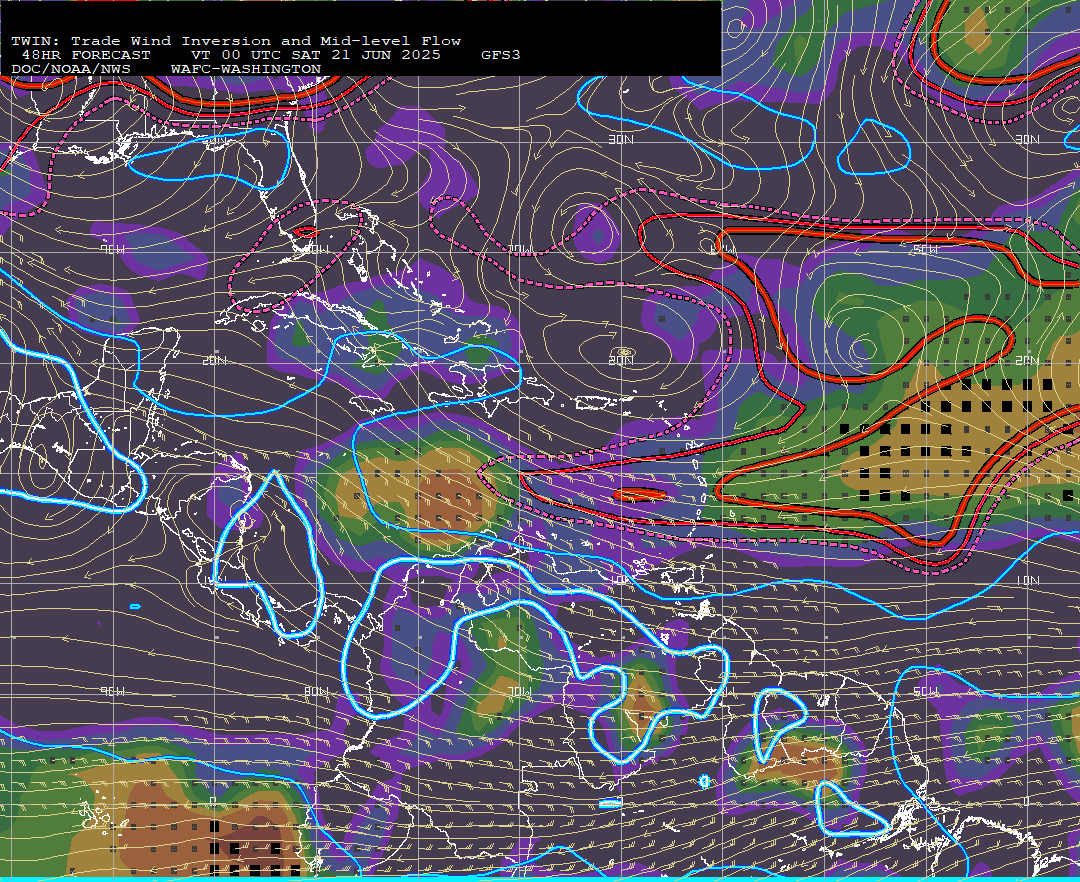The width and height of the screenshot is (1080, 882).
Task: Click the "48HR FORECAST" header text
Action: pyautogui.click(x=86, y=55)
